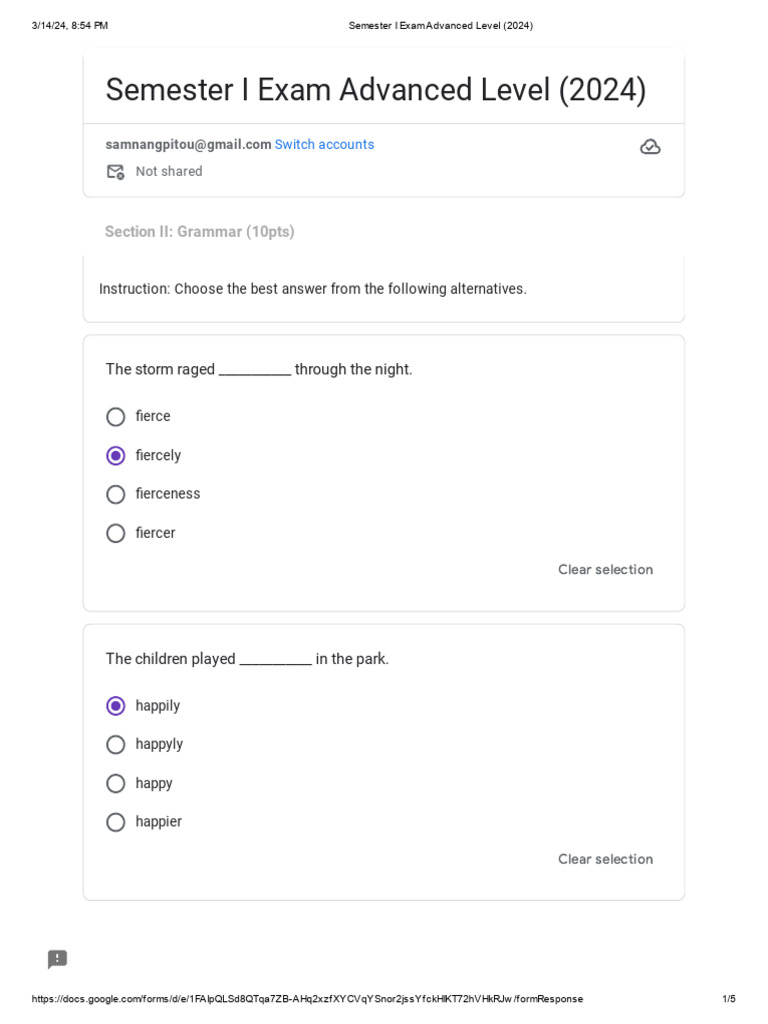Select the "happily" radio option
Viewport: 768px width, 1024px height.
[116, 706]
